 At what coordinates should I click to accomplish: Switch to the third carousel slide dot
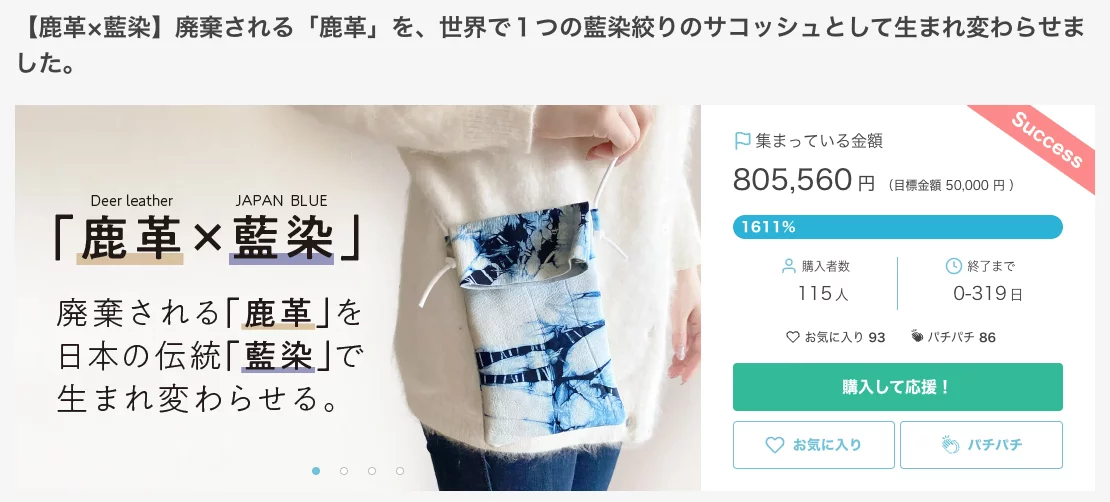[372, 471]
